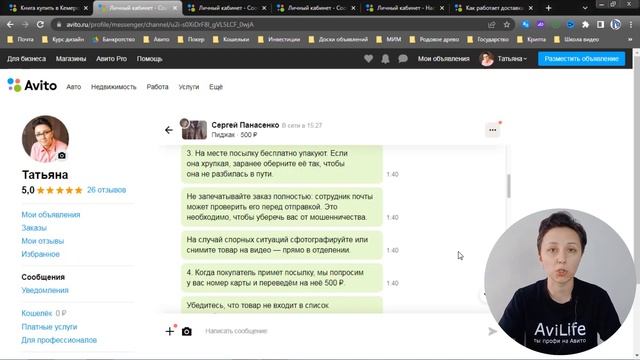Open the tab search dropdown arrow

point(585,8)
